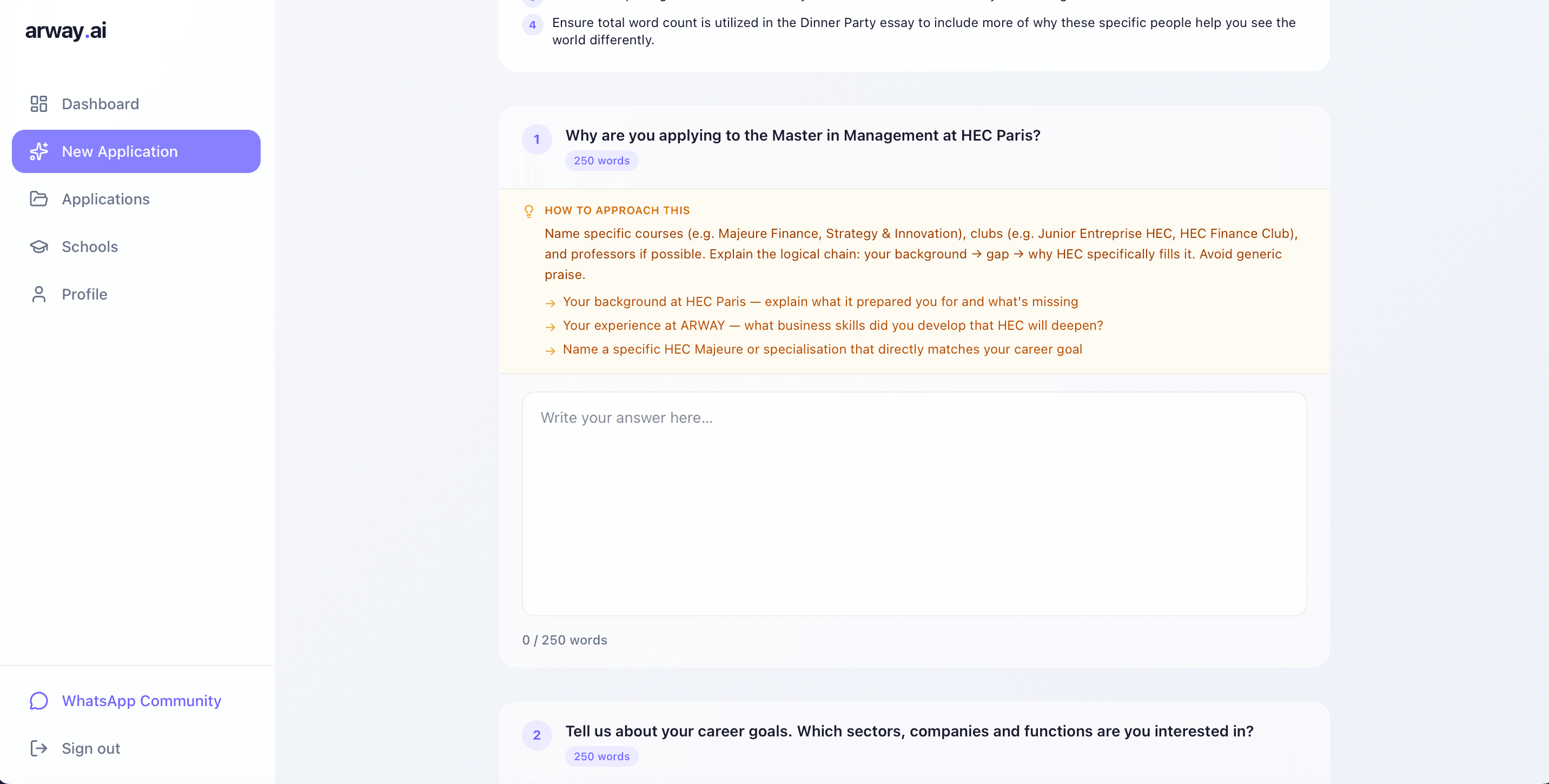This screenshot has width=1549, height=784.
Task: Open the Profile section
Action: pos(85,294)
